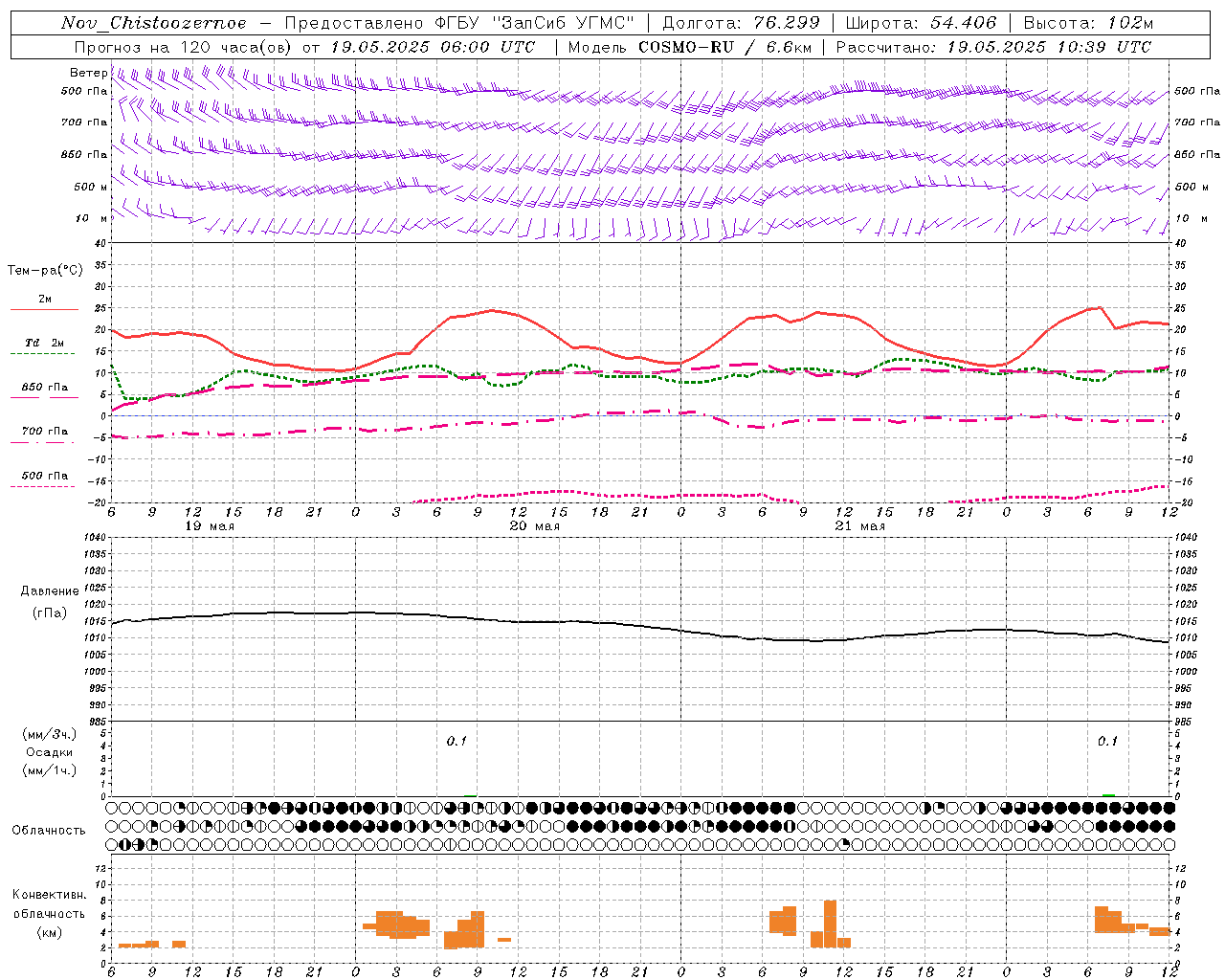Screen dimensions: 1225x980
Task: Click the Td 2м dew point legend entry
Action: click(x=44, y=343)
